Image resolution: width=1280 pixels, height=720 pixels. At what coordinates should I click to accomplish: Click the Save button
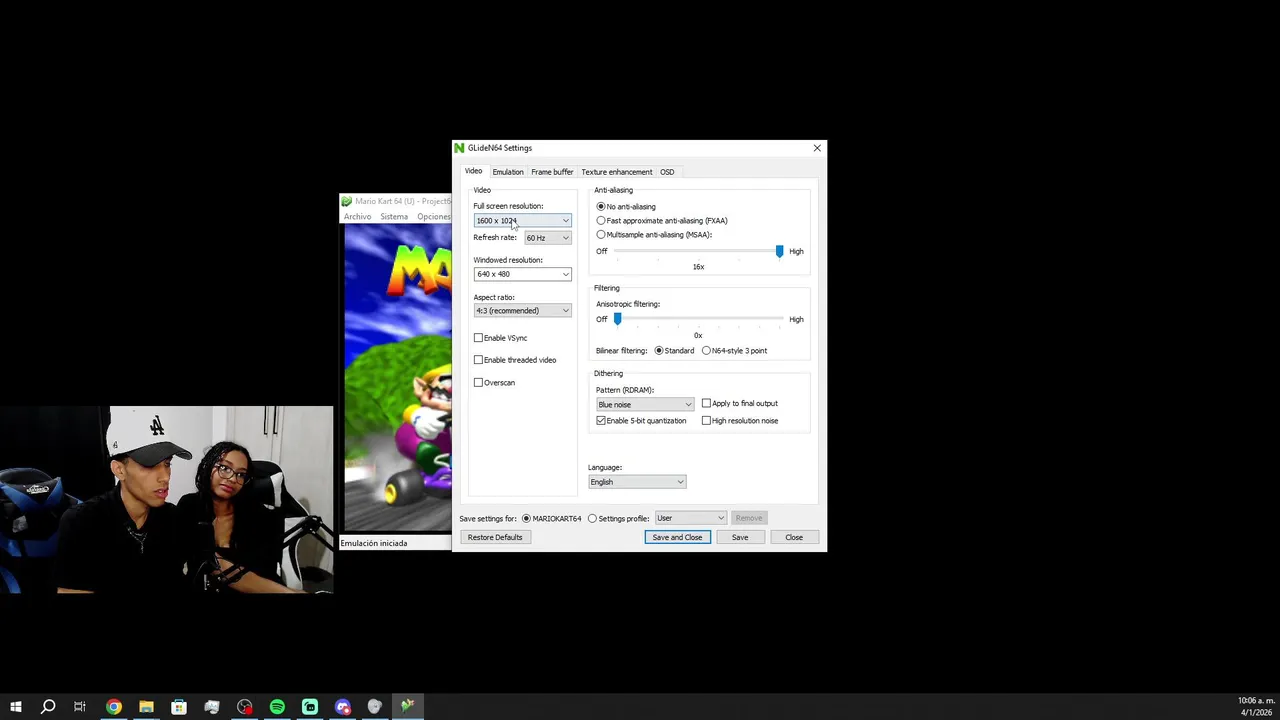(740, 538)
